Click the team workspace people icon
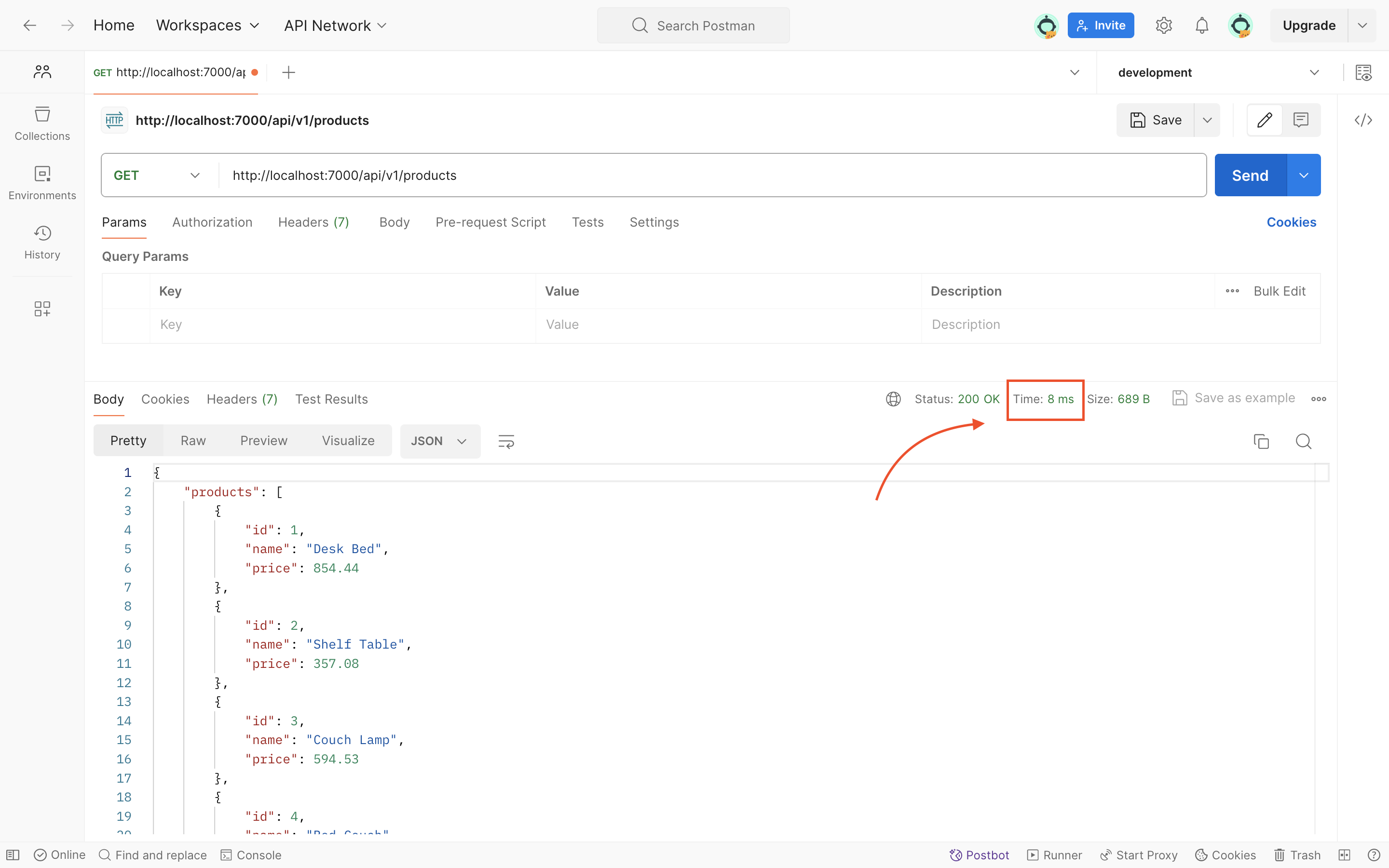This screenshot has width=1389, height=868. 42,72
